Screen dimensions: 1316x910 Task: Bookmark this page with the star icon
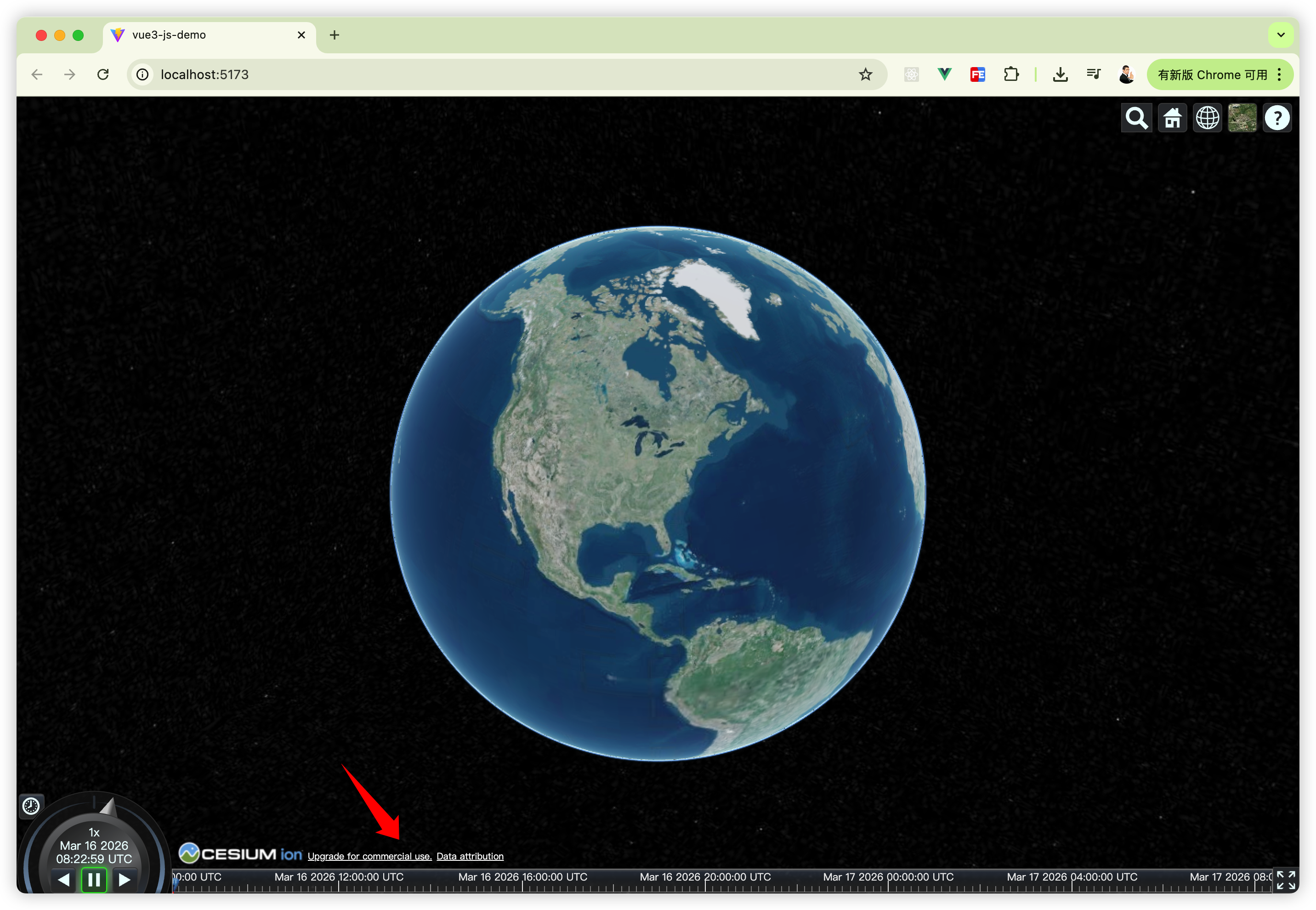click(x=865, y=74)
